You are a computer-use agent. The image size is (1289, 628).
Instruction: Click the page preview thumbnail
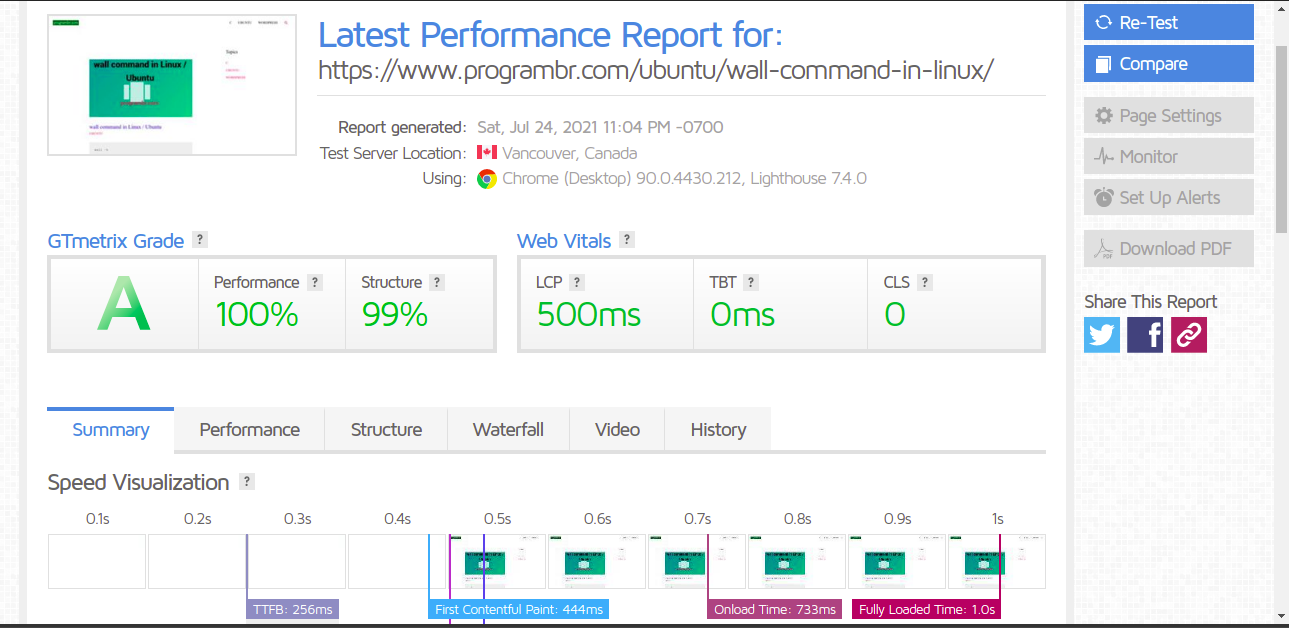click(x=171, y=84)
